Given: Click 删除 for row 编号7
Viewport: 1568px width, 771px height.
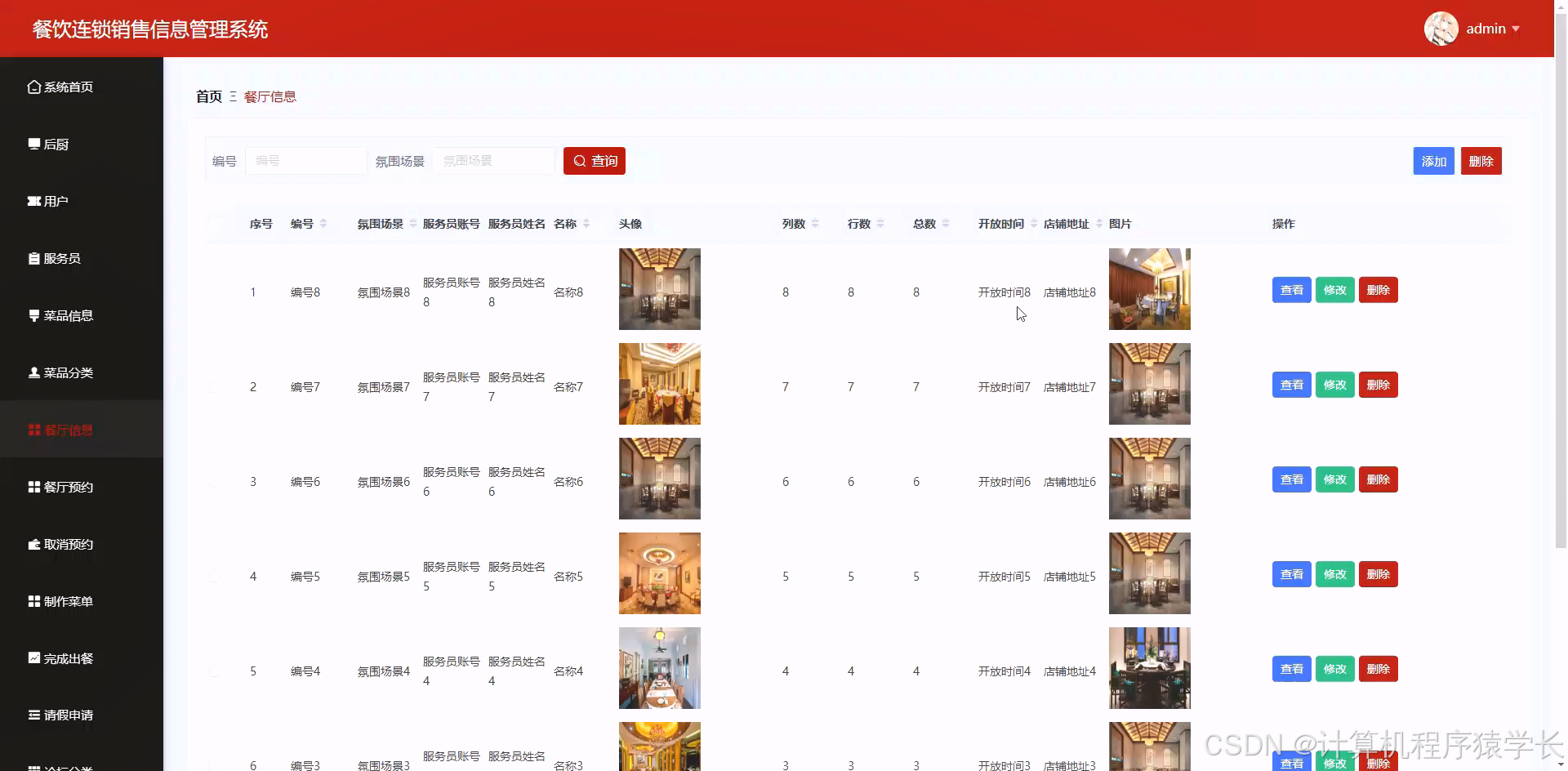Looking at the screenshot, I should pos(1379,385).
